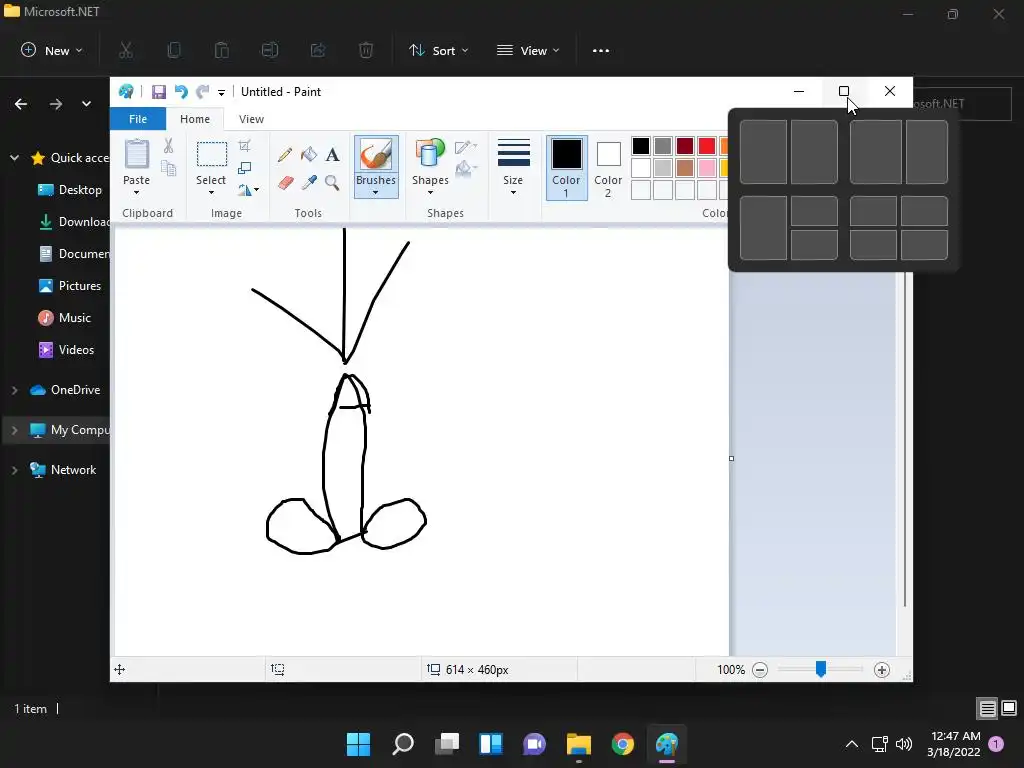Open Videos in the navigation pane

point(66,350)
